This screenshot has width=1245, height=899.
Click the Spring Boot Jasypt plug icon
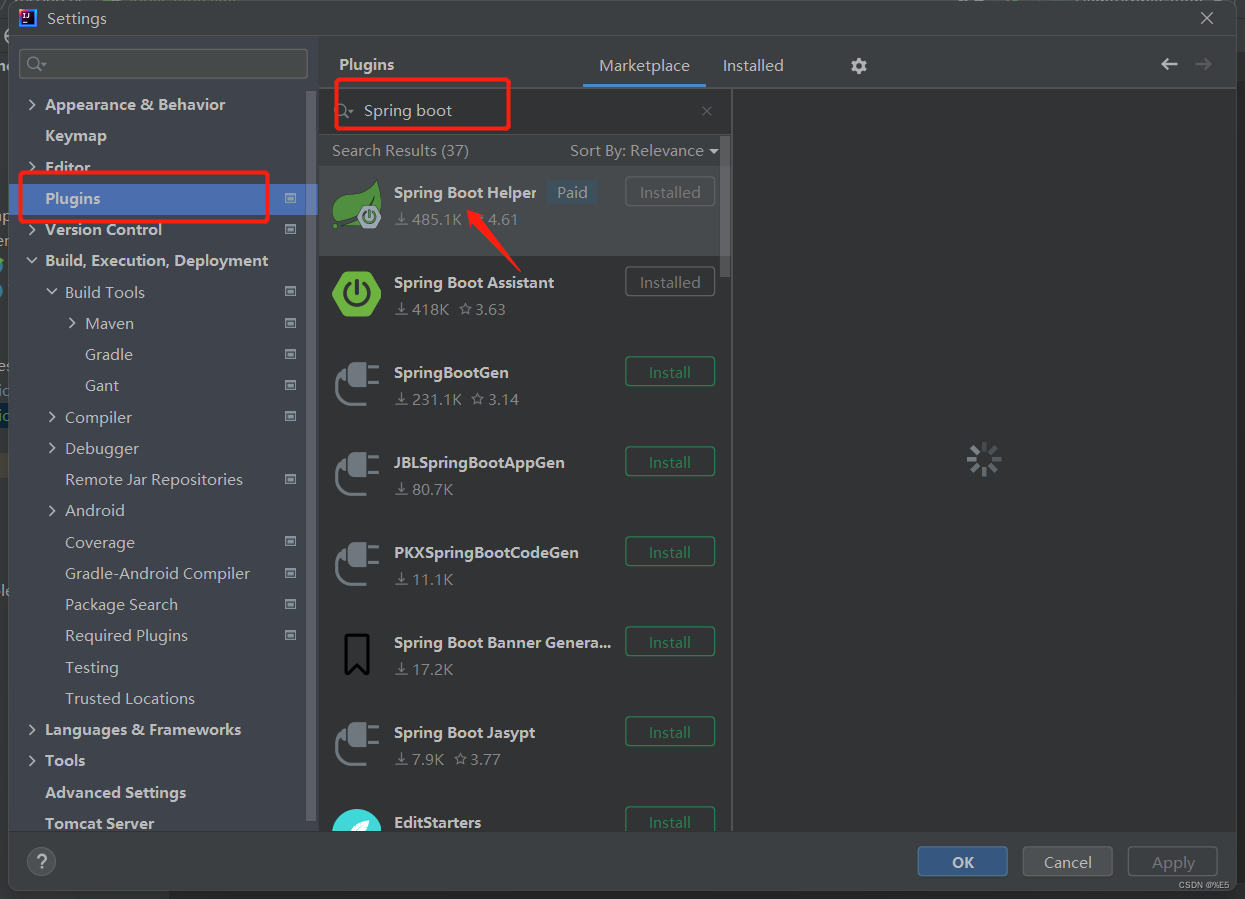(357, 744)
